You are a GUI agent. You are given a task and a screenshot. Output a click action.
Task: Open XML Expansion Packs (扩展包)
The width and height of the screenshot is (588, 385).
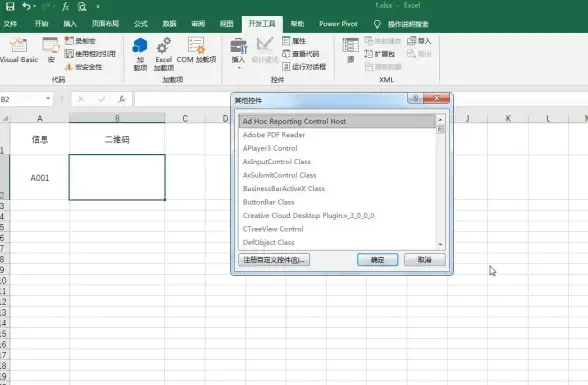pyautogui.click(x=380, y=54)
